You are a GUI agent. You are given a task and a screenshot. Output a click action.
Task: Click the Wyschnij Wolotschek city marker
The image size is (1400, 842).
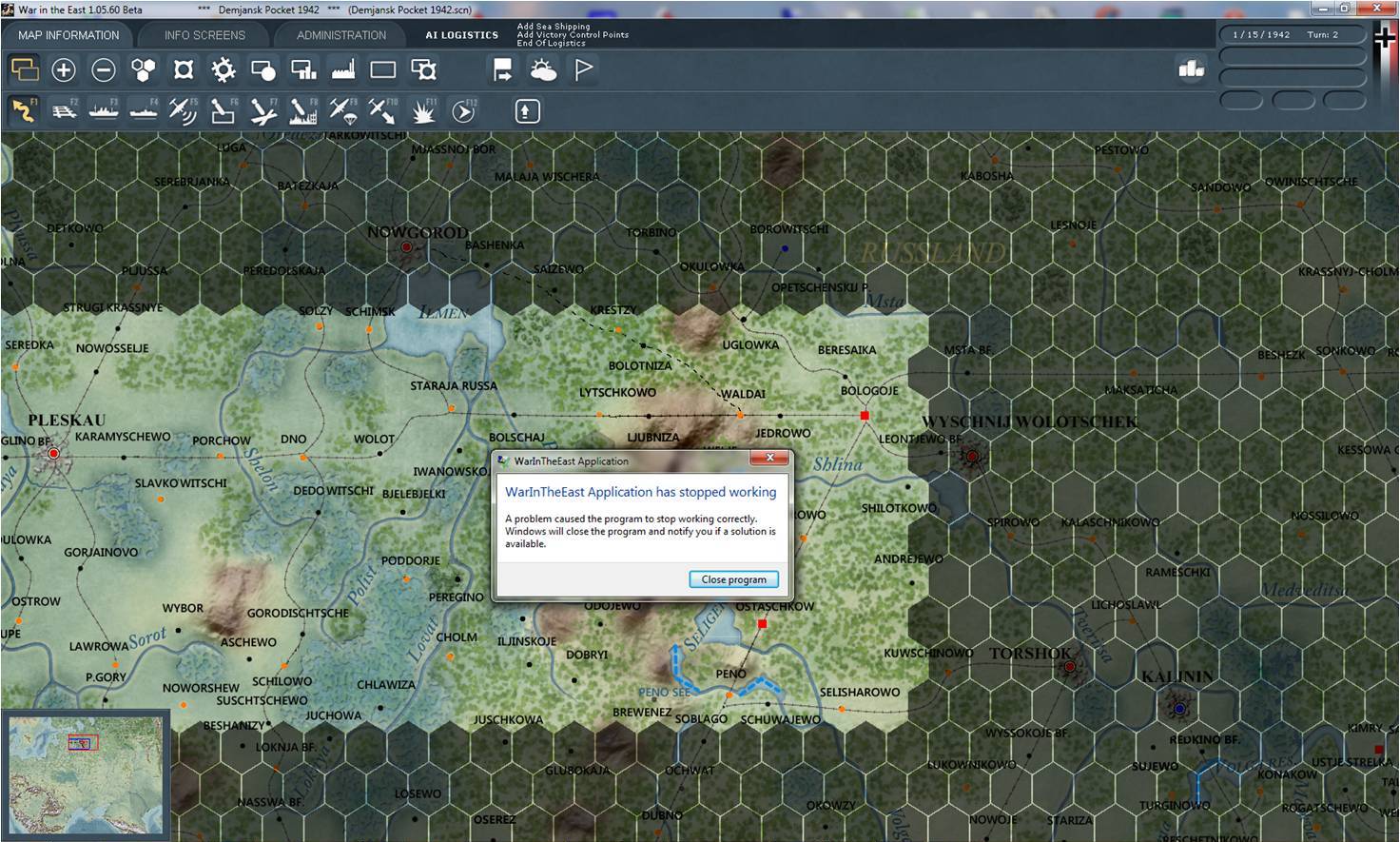point(972,457)
